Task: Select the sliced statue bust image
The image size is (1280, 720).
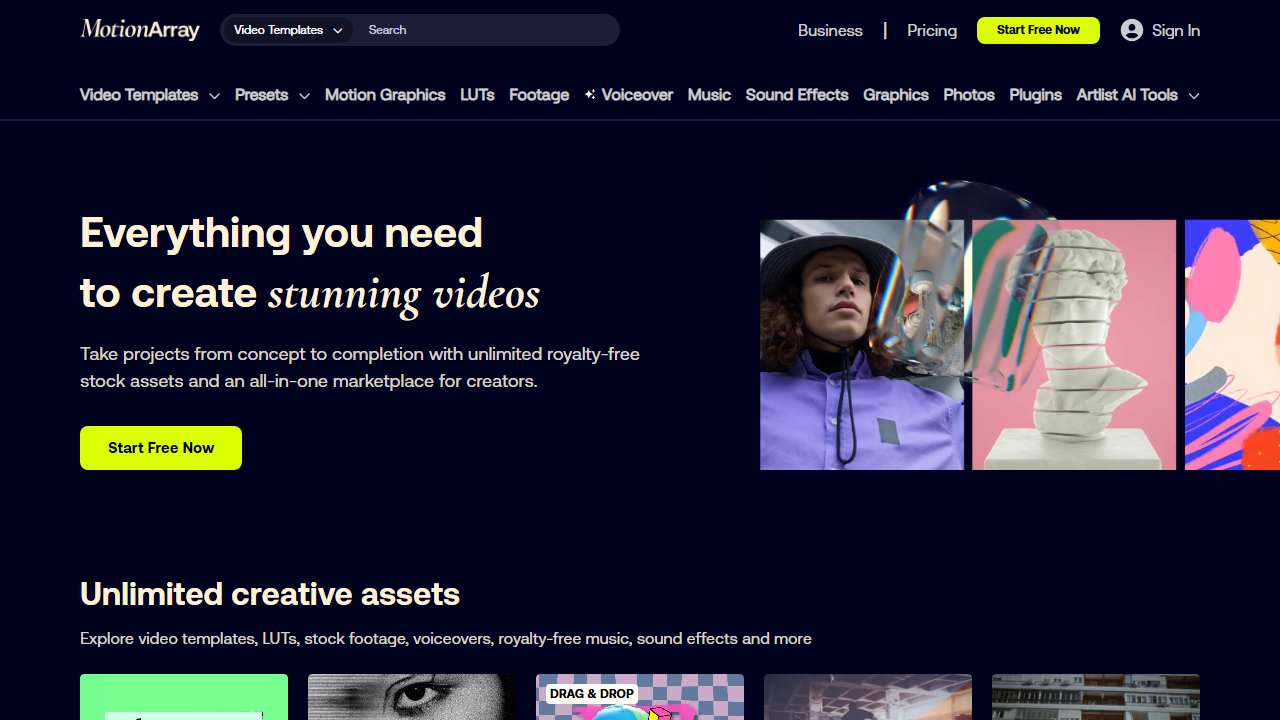Action: pyautogui.click(x=1074, y=345)
